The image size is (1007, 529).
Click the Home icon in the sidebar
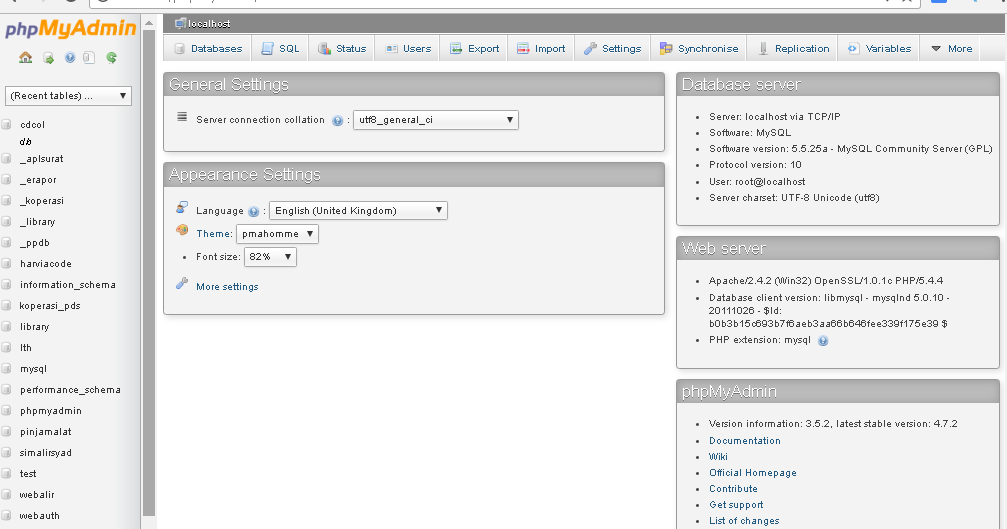tap(26, 58)
